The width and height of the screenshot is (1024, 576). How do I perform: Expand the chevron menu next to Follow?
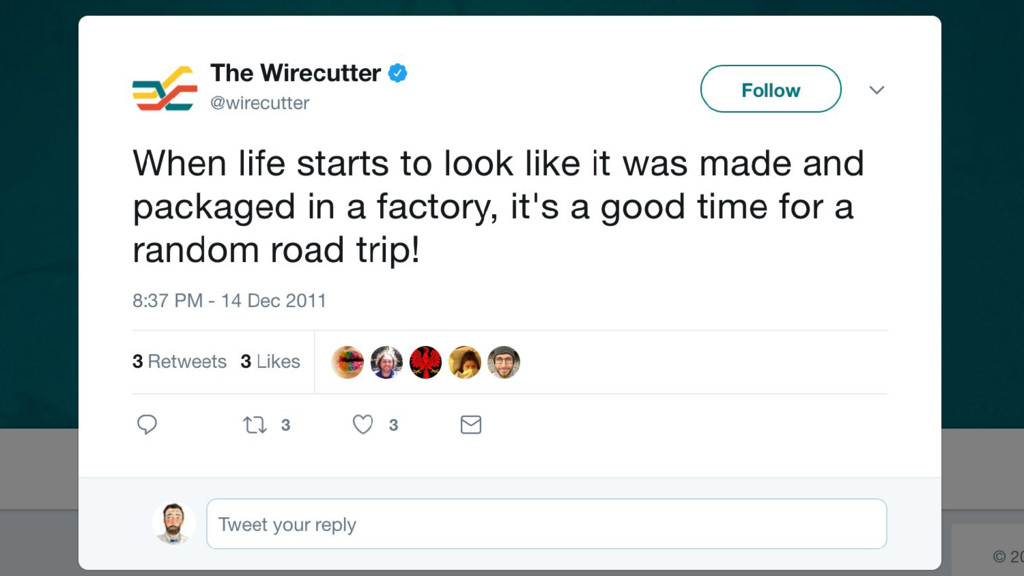click(877, 90)
